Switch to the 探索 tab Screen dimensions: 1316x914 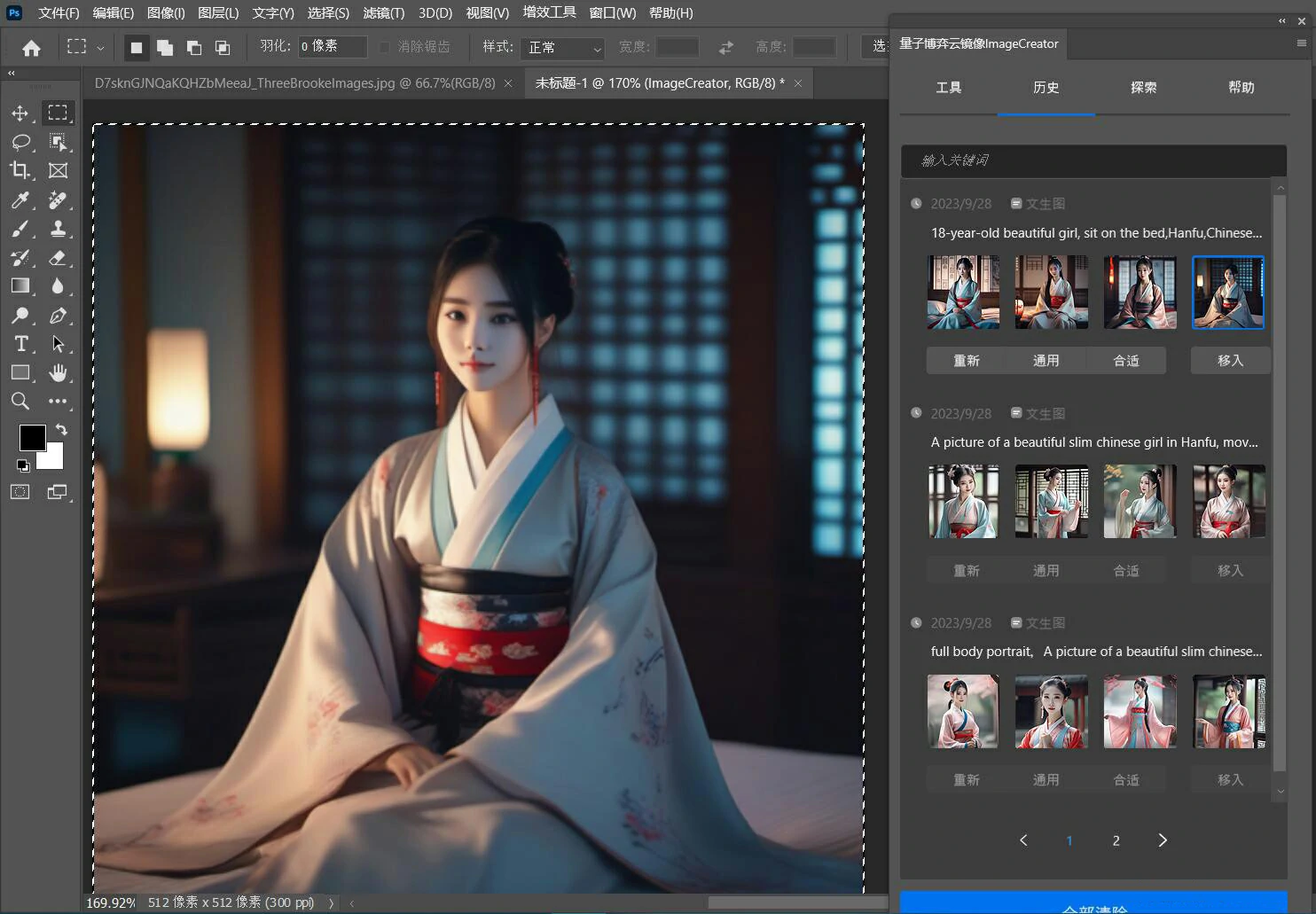point(1143,88)
